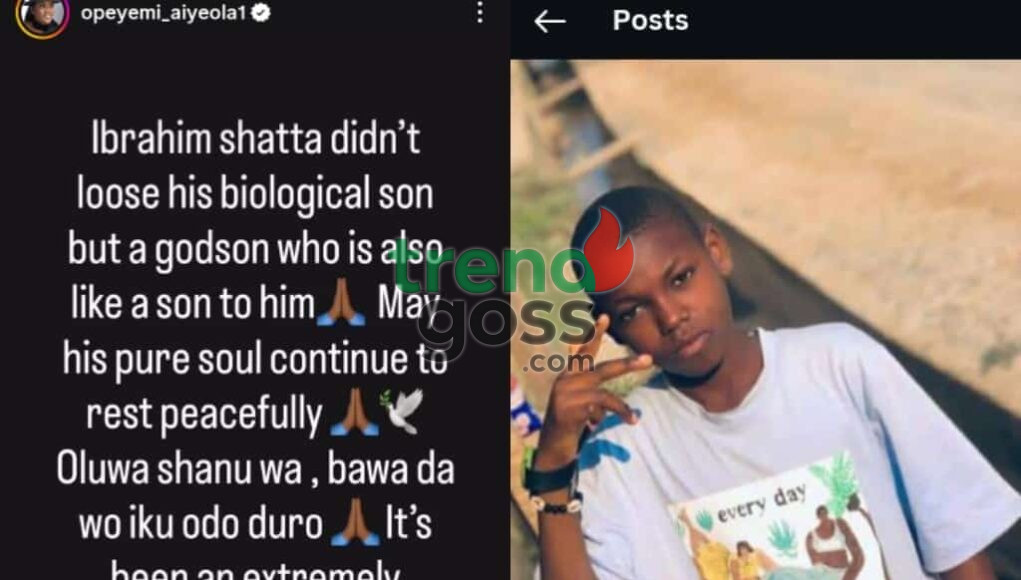Tap the "Ibrahim shatta didn't" story line

[255, 139]
